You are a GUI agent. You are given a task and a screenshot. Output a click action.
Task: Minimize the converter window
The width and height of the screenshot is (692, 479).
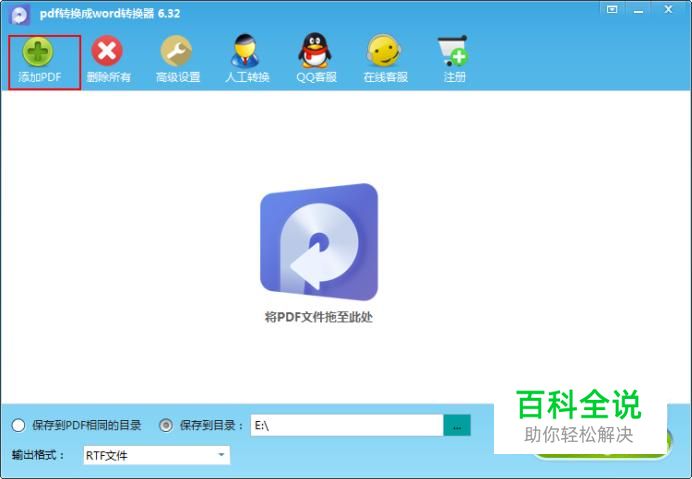[638, 11]
